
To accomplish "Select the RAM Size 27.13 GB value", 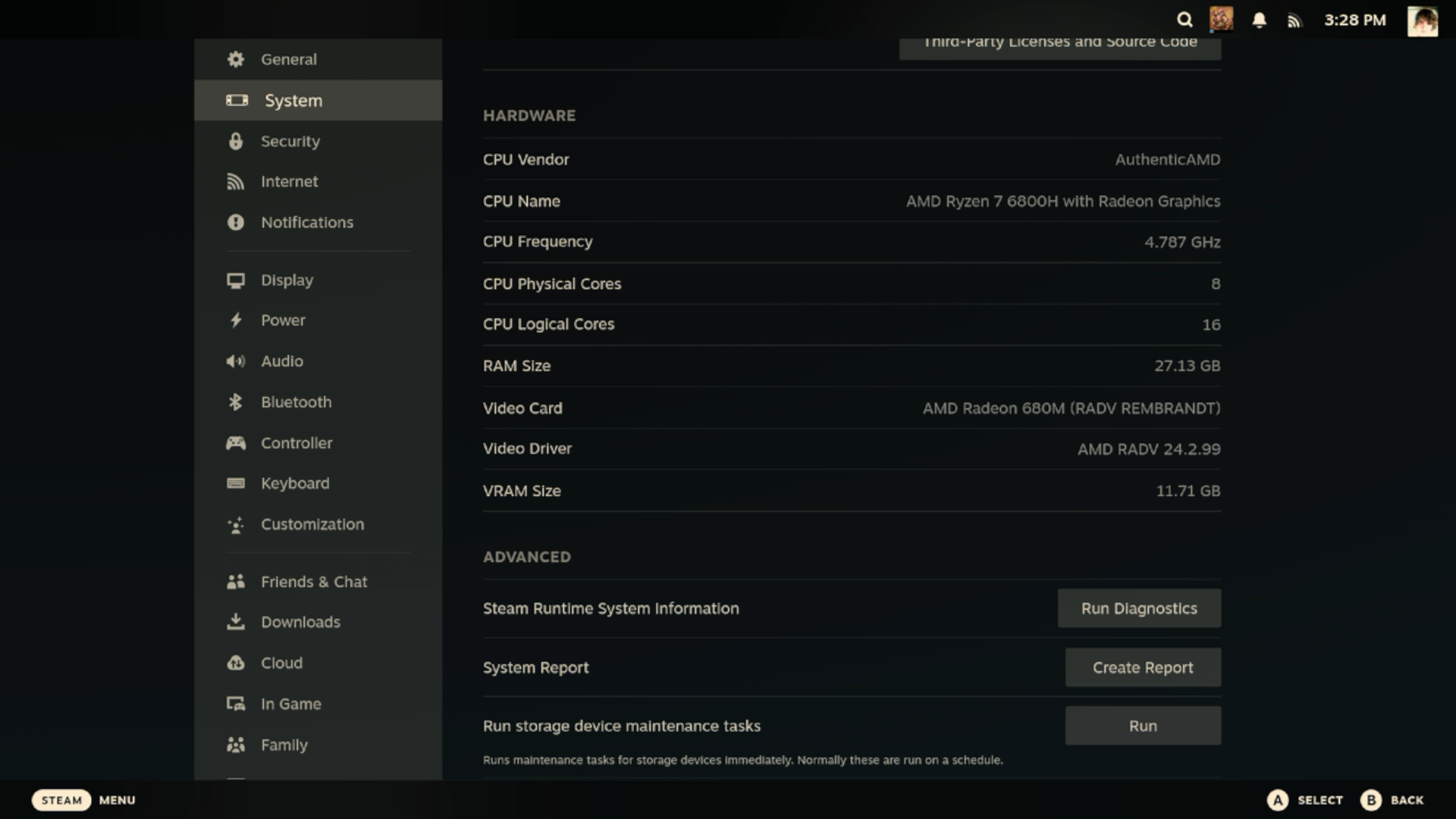I will point(1187,366).
